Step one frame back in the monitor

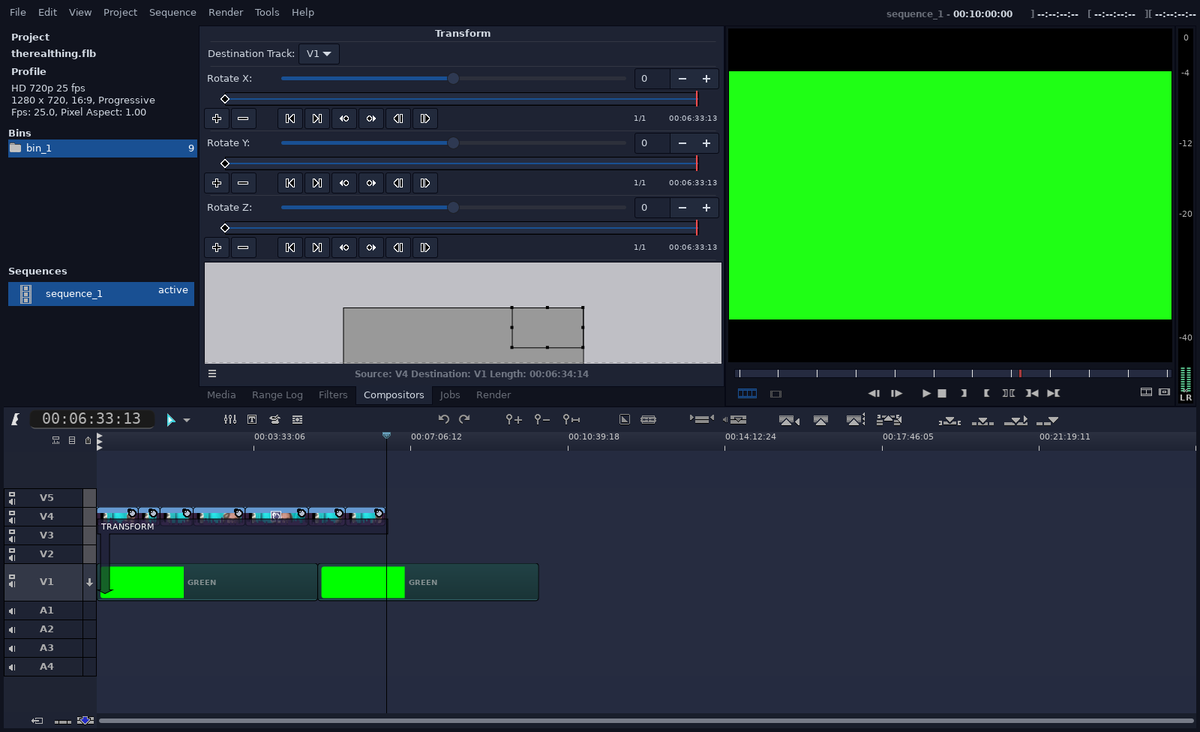tap(874, 394)
